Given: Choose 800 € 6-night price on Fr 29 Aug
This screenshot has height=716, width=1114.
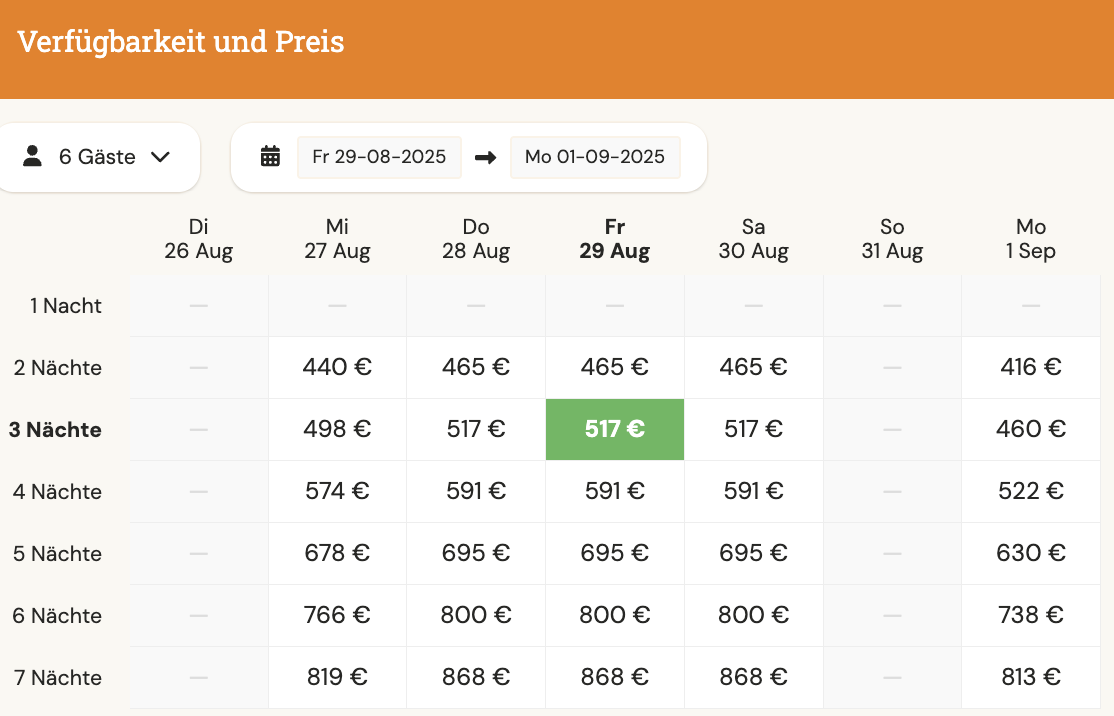Looking at the screenshot, I should [x=615, y=615].
